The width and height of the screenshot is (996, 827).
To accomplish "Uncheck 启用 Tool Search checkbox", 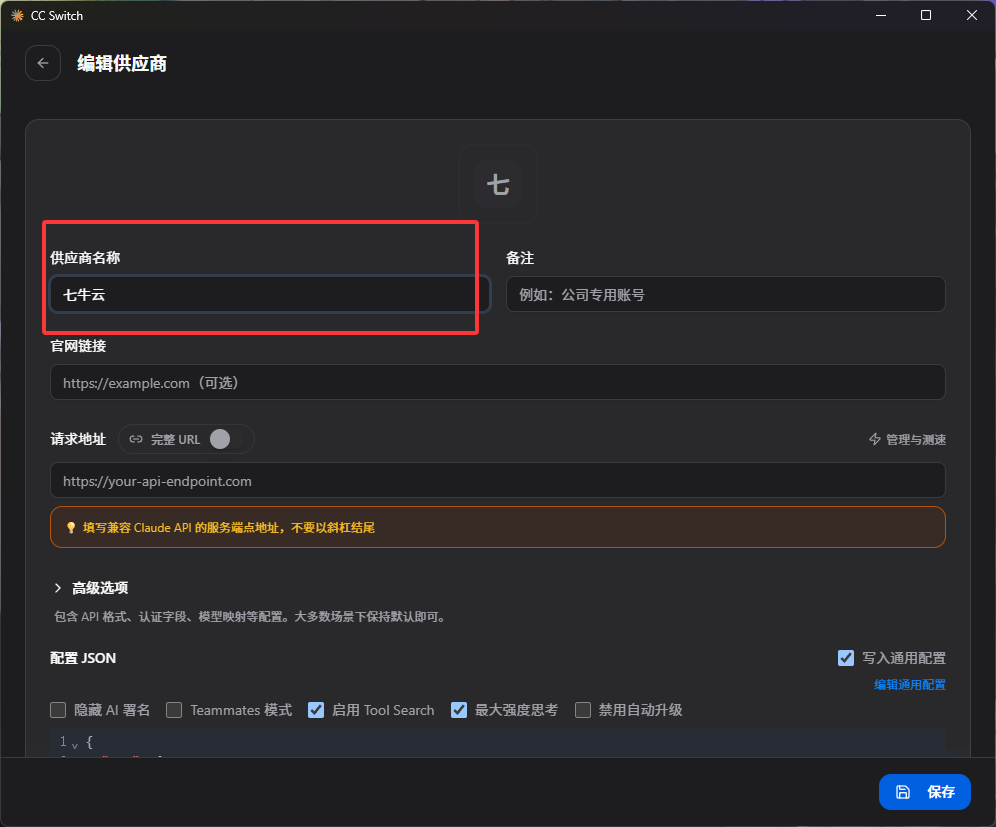I will click(x=316, y=709).
